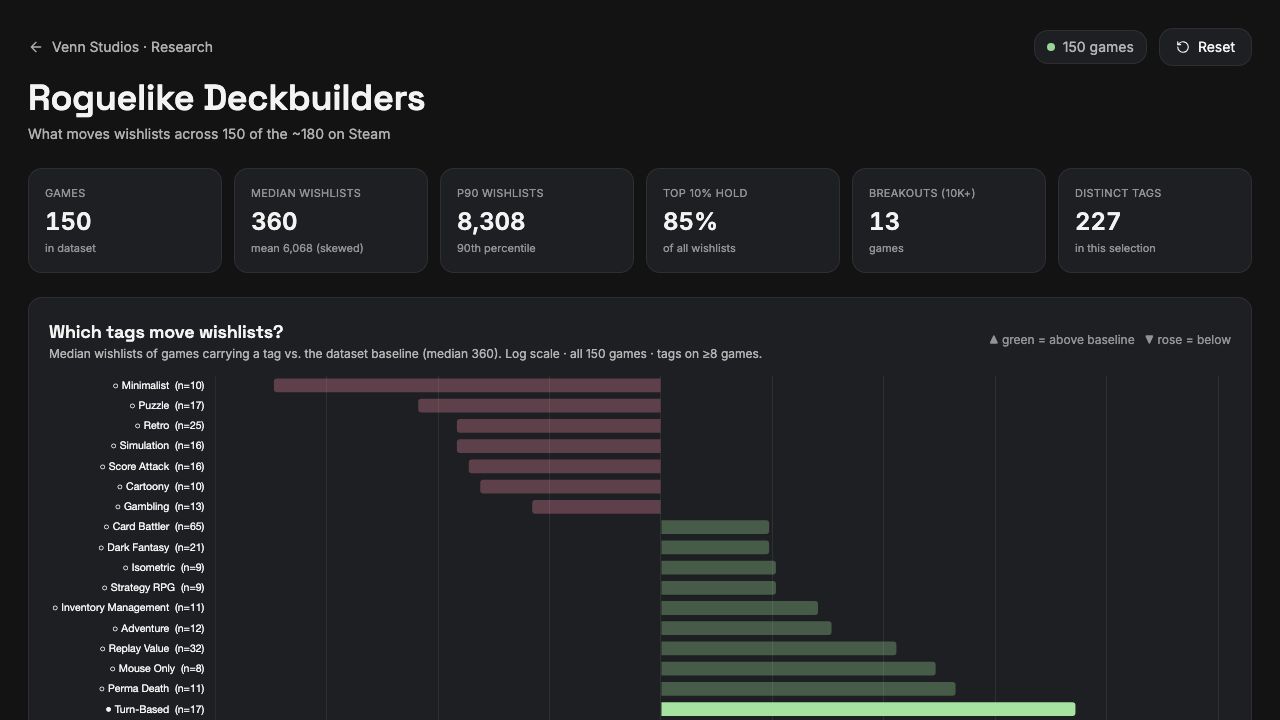Toggle the Card Battler tag filter

point(153,527)
